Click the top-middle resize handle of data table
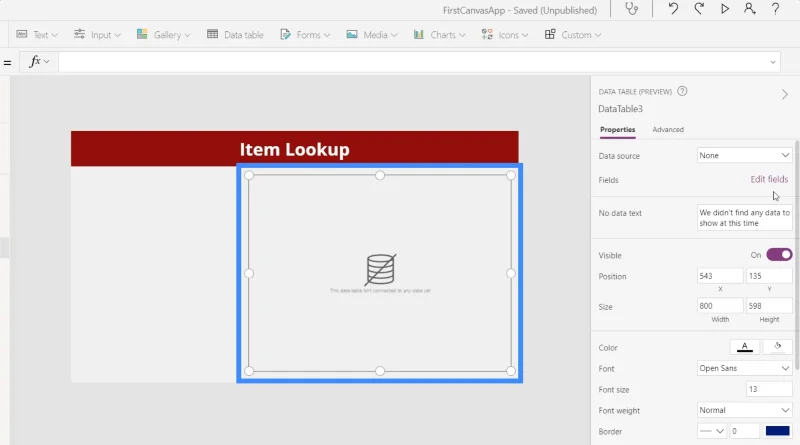 [380, 175]
